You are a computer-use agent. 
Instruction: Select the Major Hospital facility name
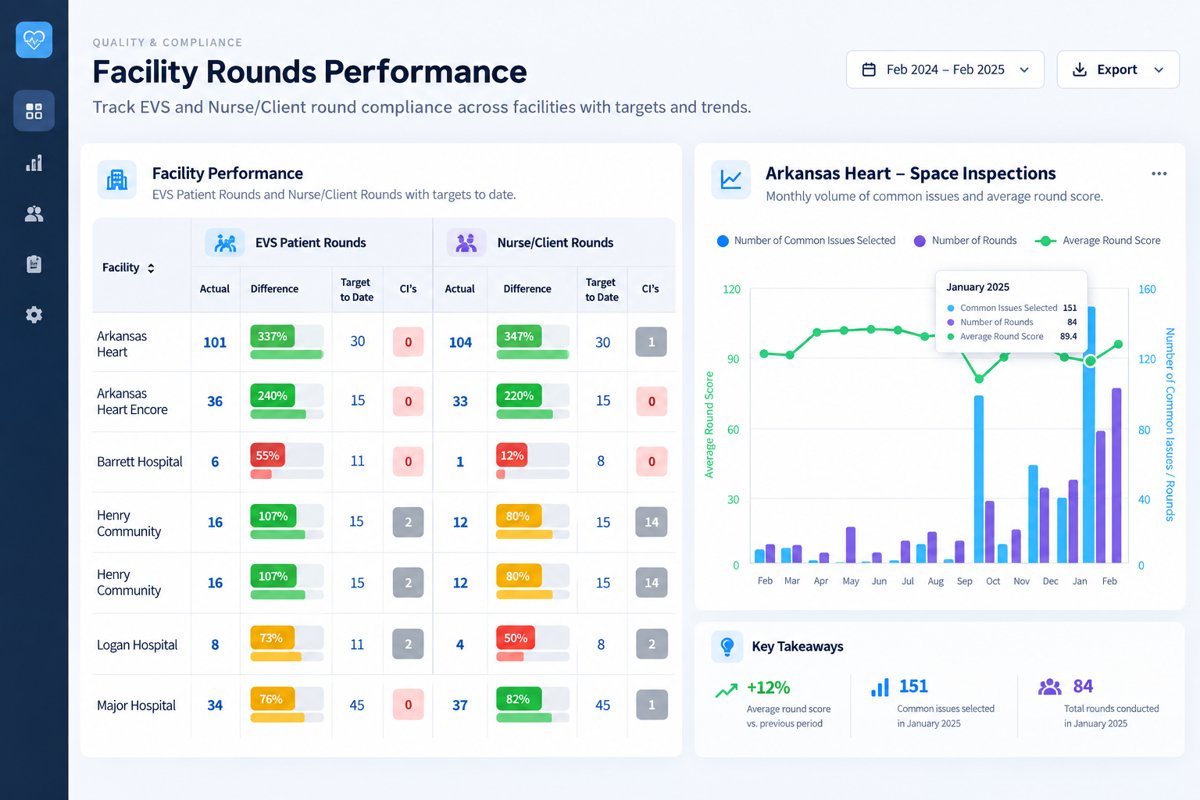136,705
